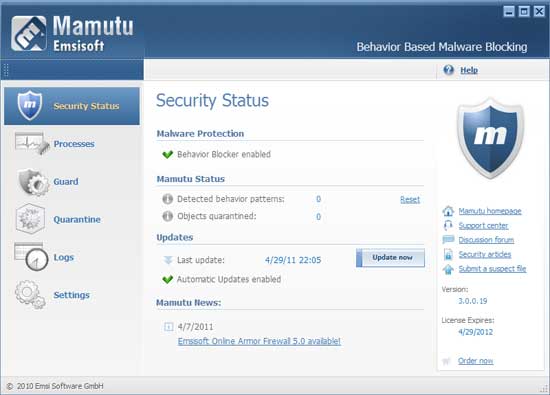Click the Order now link
550x395 pixels.
point(475,361)
